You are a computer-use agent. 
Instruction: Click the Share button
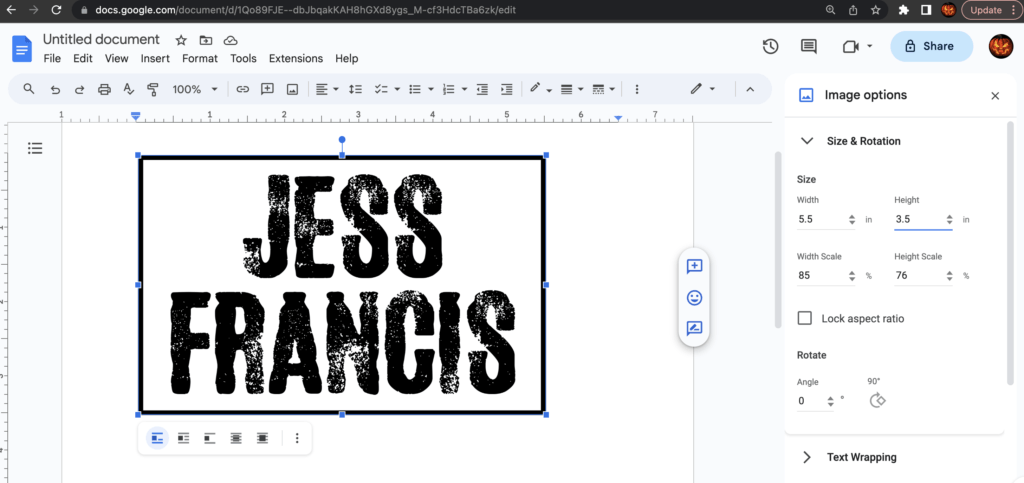point(930,46)
